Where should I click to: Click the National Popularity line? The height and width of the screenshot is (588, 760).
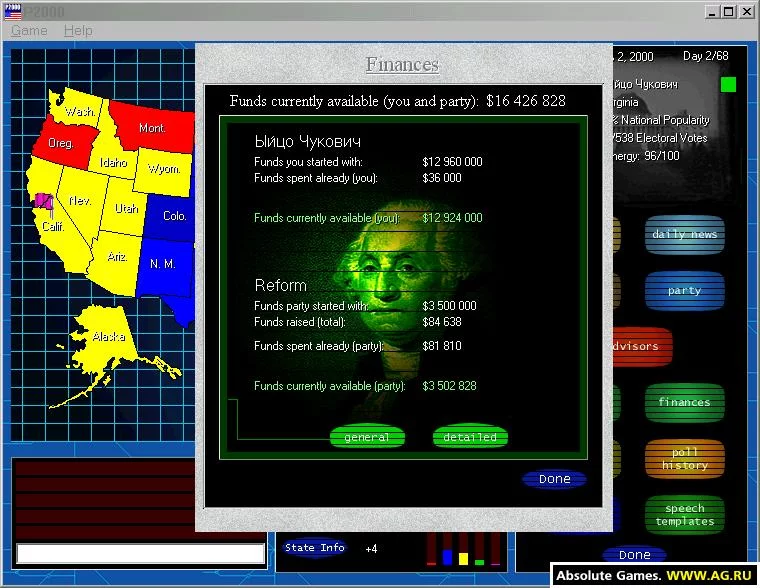click(661, 120)
